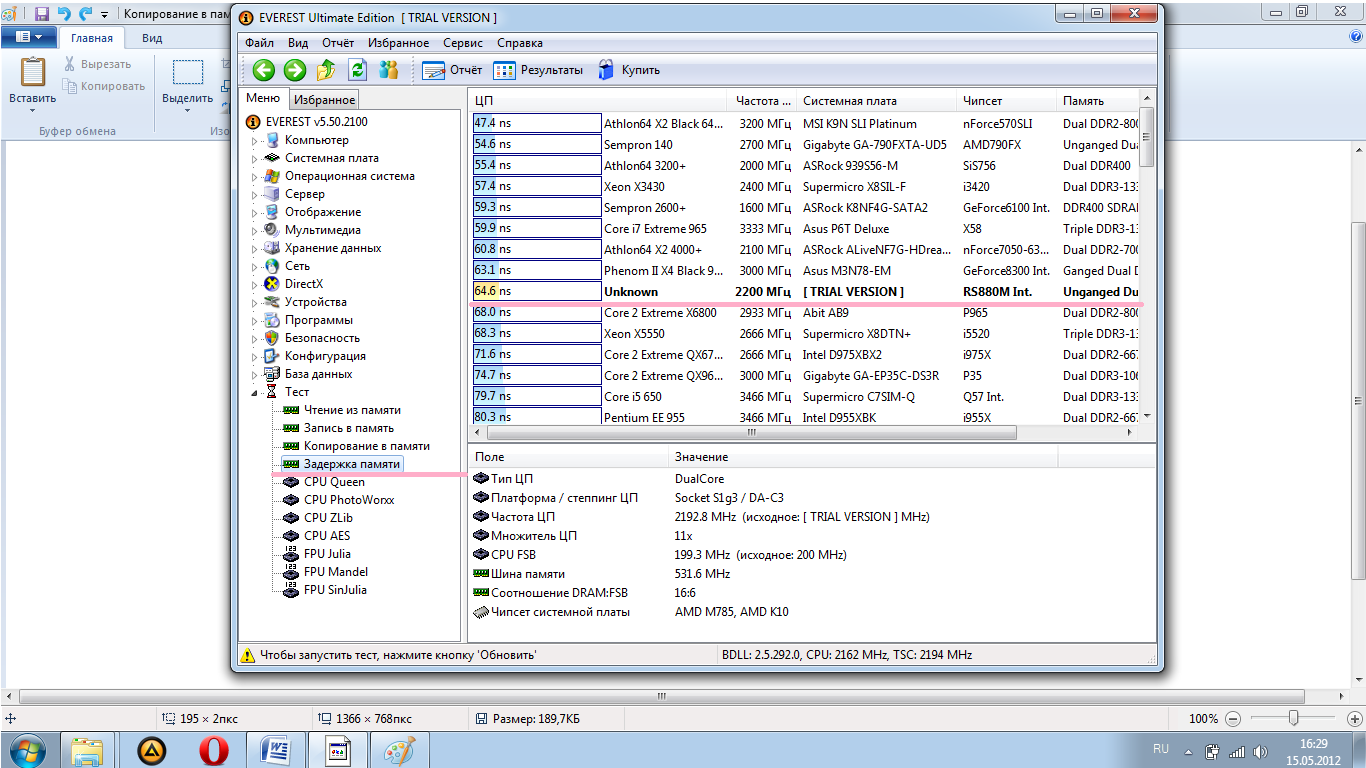Sort by the Чипсет column header
The image size is (1366, 768).
coord(1006,101)
